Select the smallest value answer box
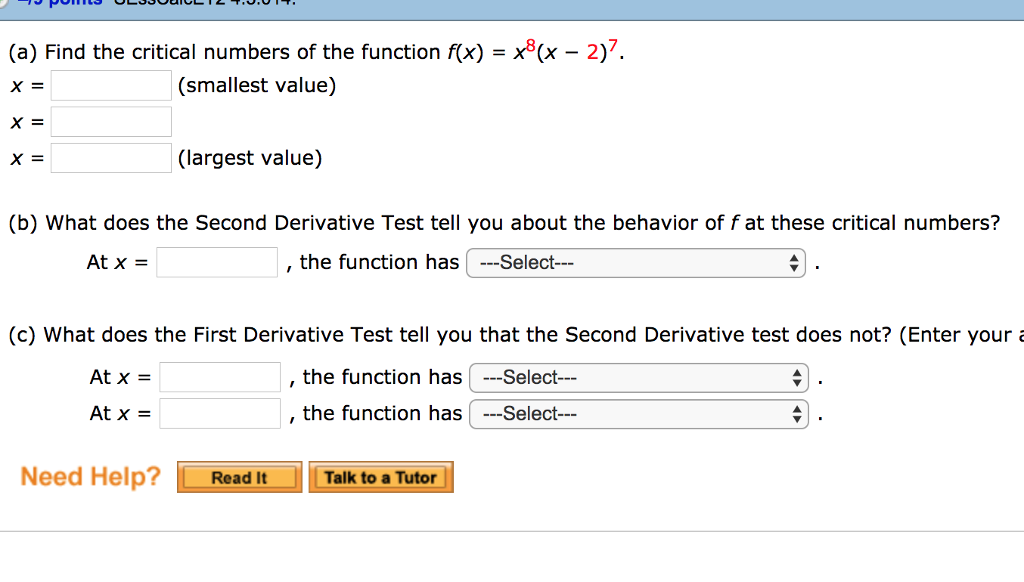Image resolution: width=1024 pixels, height=582 pixels. pos(110,85)
